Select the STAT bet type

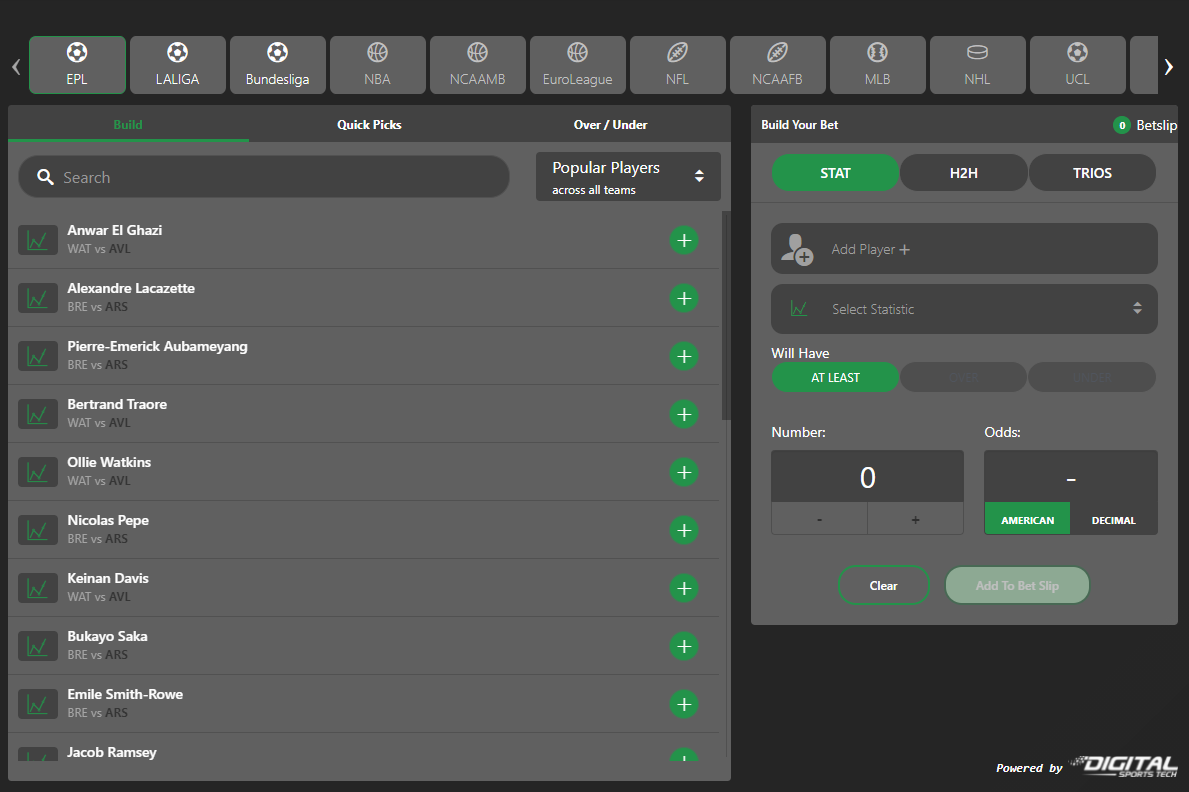(835, 173)
